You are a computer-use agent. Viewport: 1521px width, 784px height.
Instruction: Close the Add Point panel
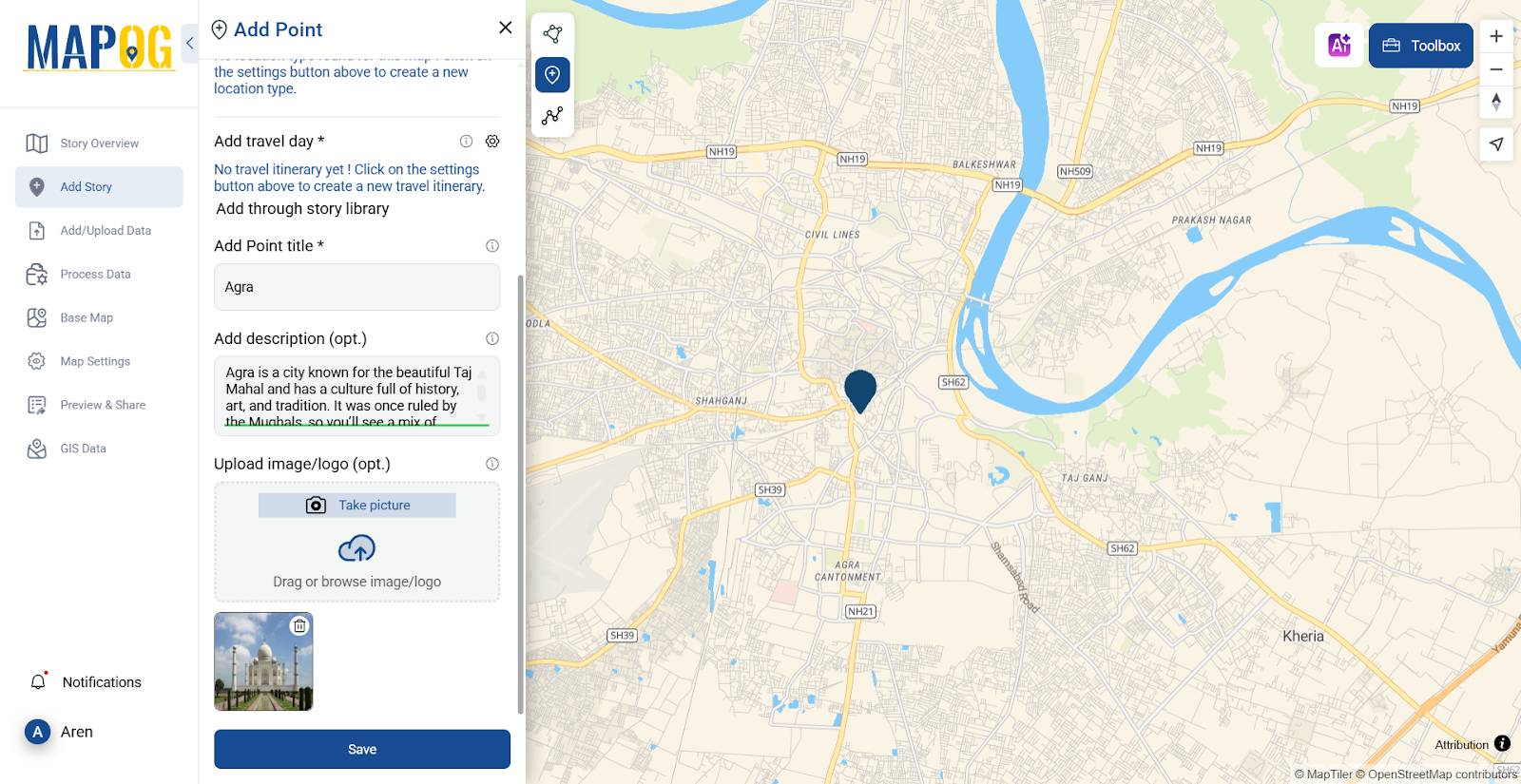coord(506,28)
